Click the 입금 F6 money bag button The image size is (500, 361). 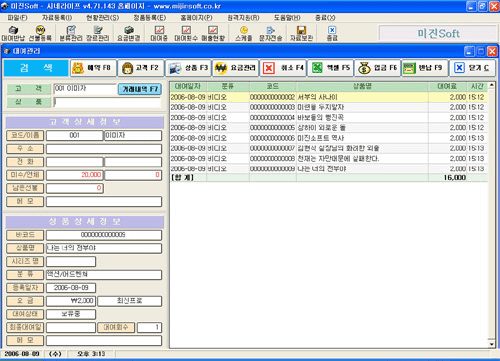point(378,68)
